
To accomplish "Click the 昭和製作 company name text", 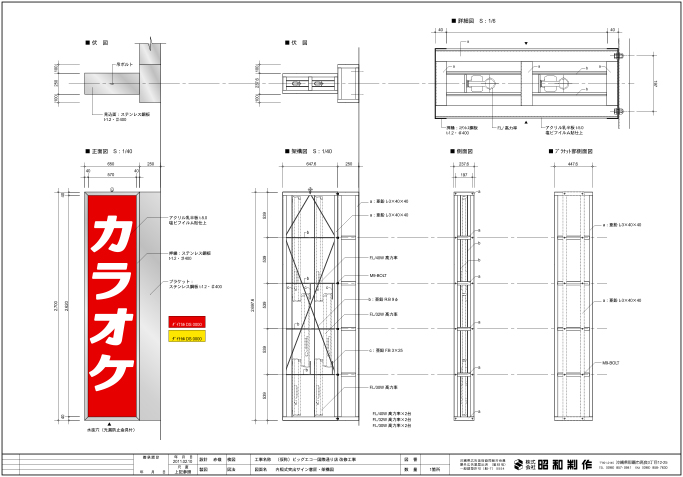I will click(565, 464).
